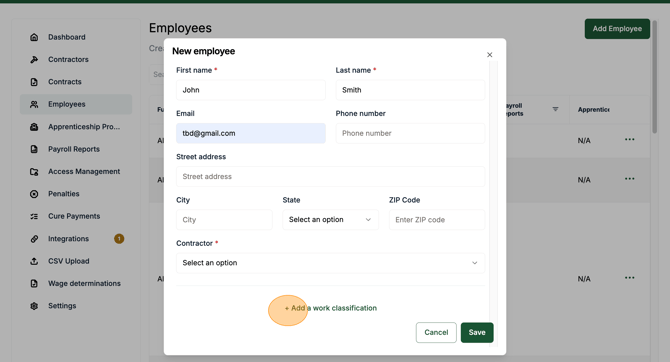Click the Cure Payments list icon

pyautogui.click(x=34, y=216)
